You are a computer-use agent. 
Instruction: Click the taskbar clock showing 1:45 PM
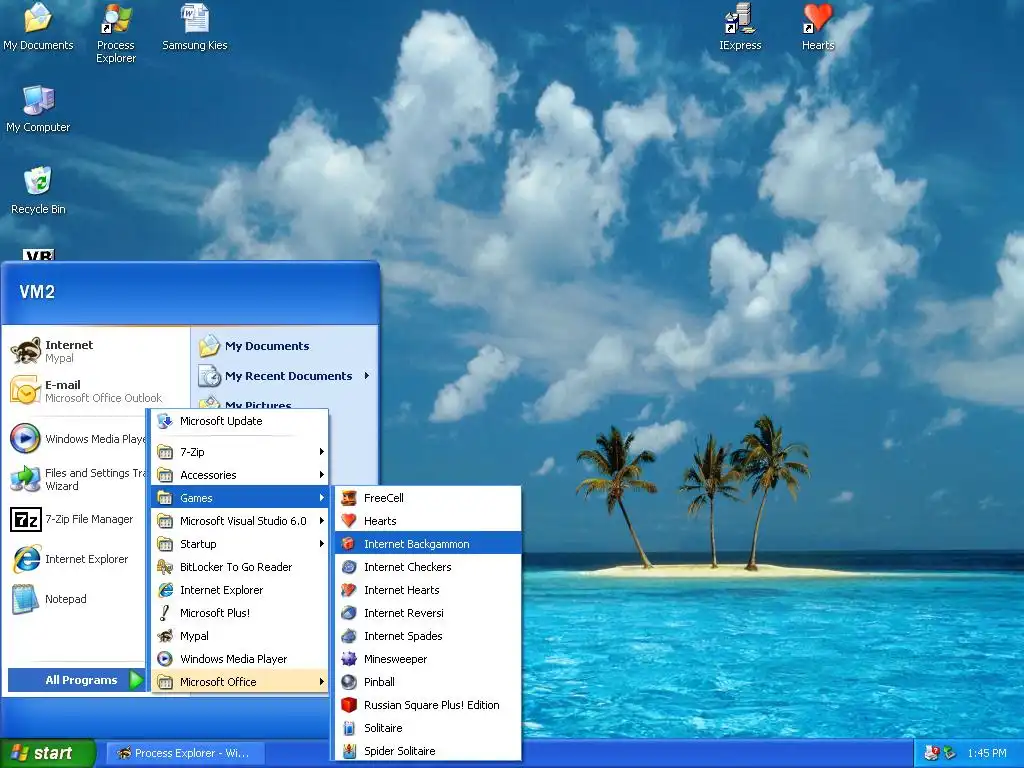[987, 753]
